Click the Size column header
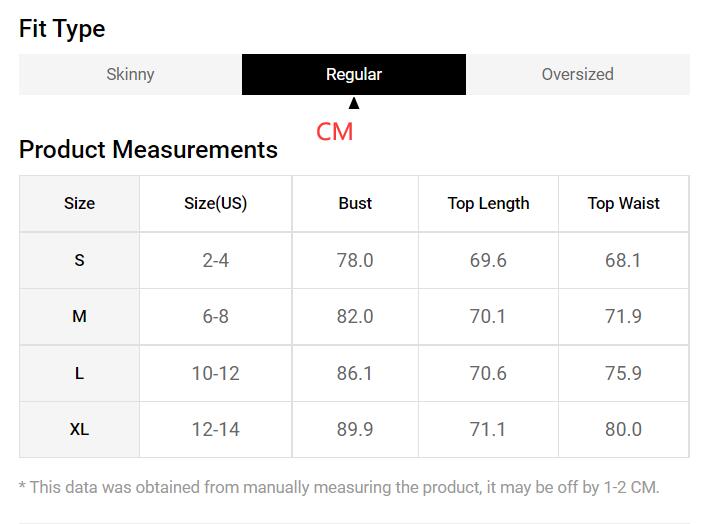 (79, 203)
